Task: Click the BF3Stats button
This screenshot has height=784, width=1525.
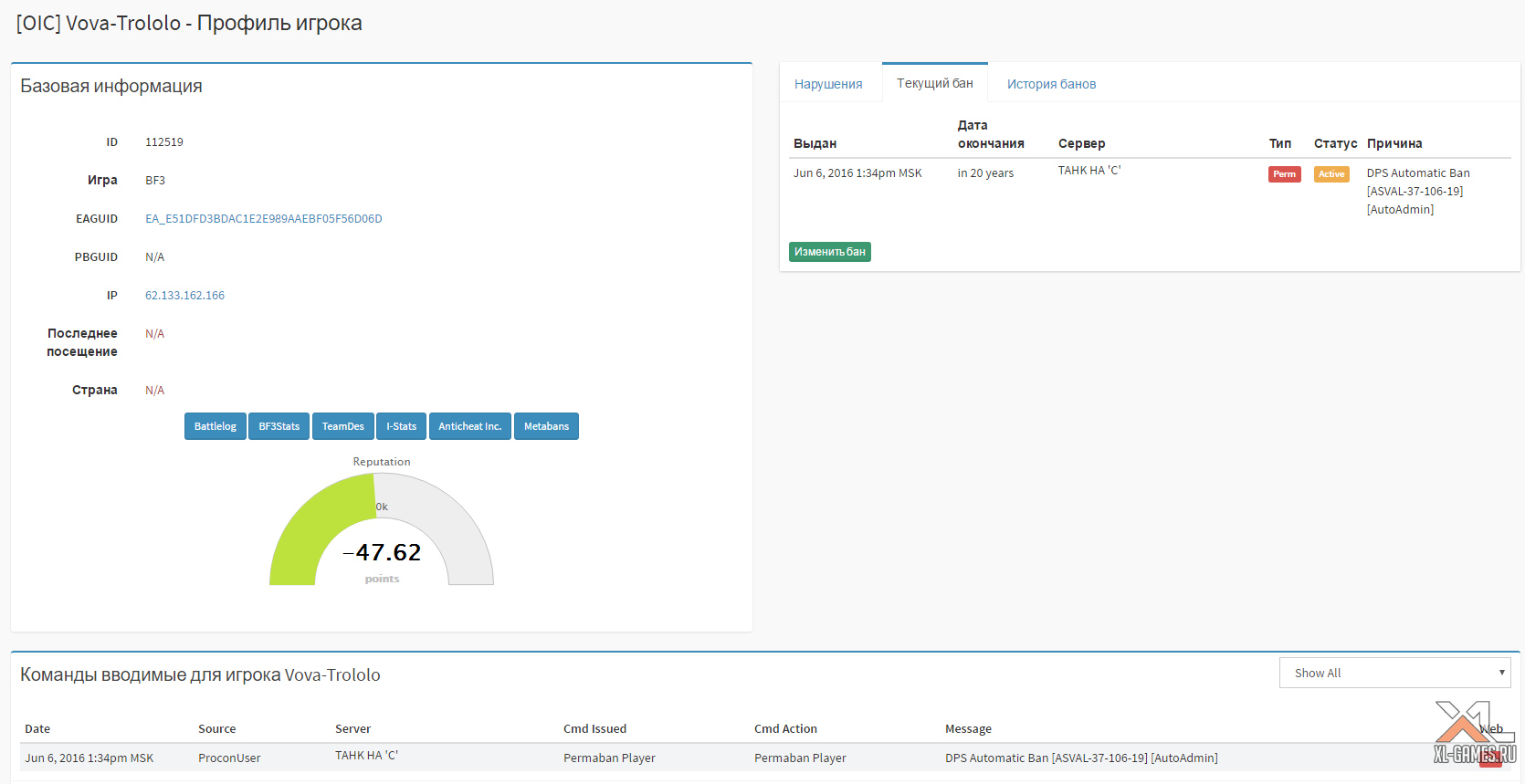Action: (279, 426)
